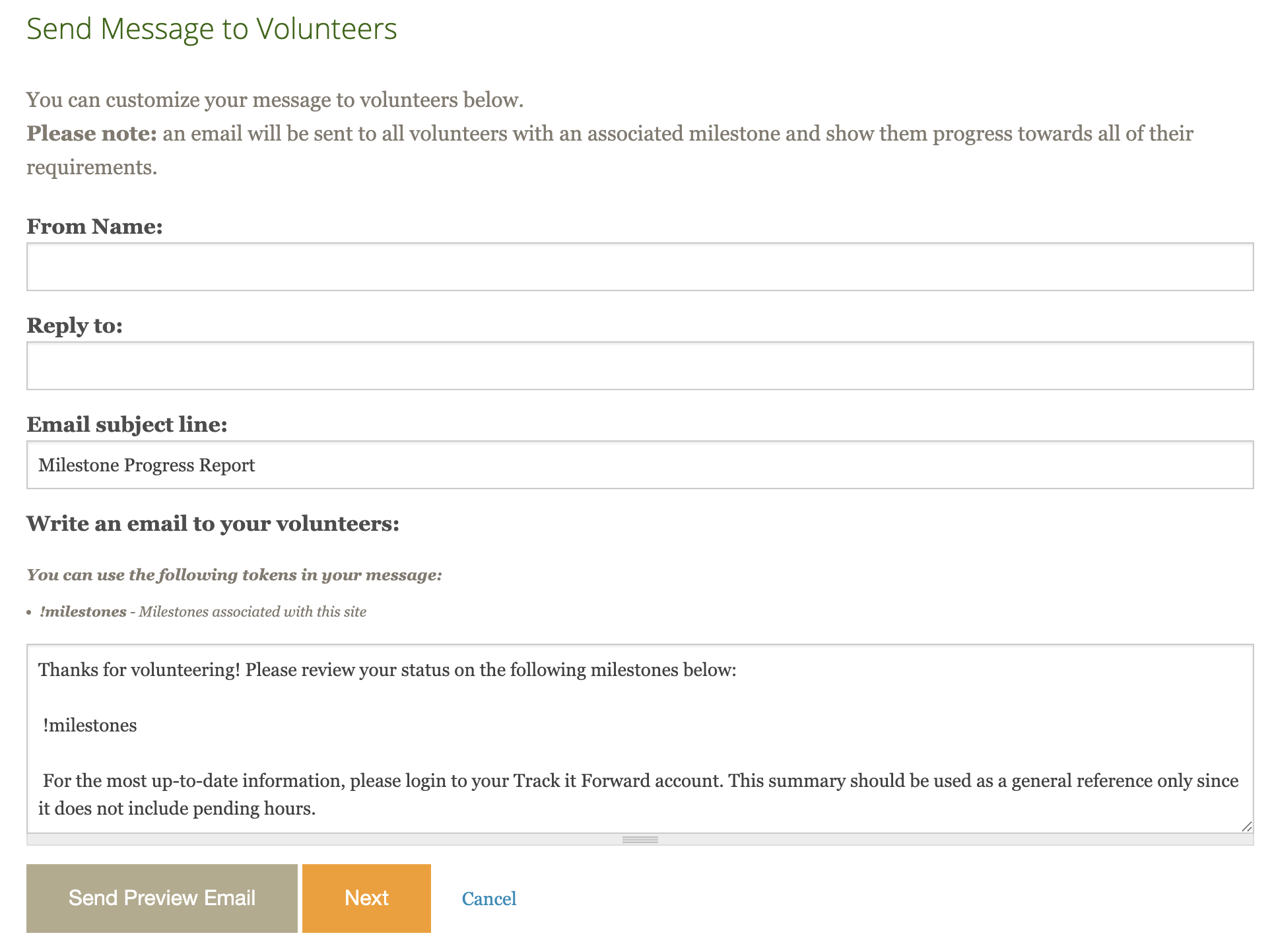Place cursor on !milestones inside message body
Screen dimensions: 1274x952
(90, 726)
